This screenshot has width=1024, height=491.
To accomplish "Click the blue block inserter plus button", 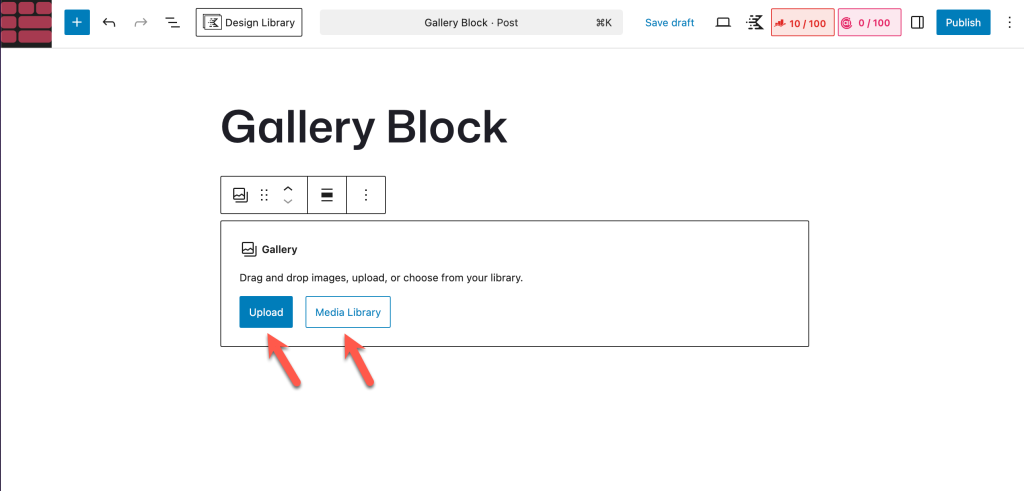I will point(77,22).
